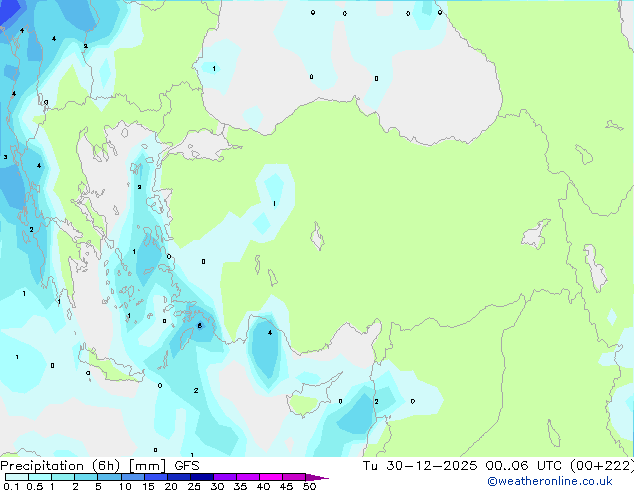Click the island of Crete on the map
This screenshot has width=634, height=490.
[x=111, y=366]
